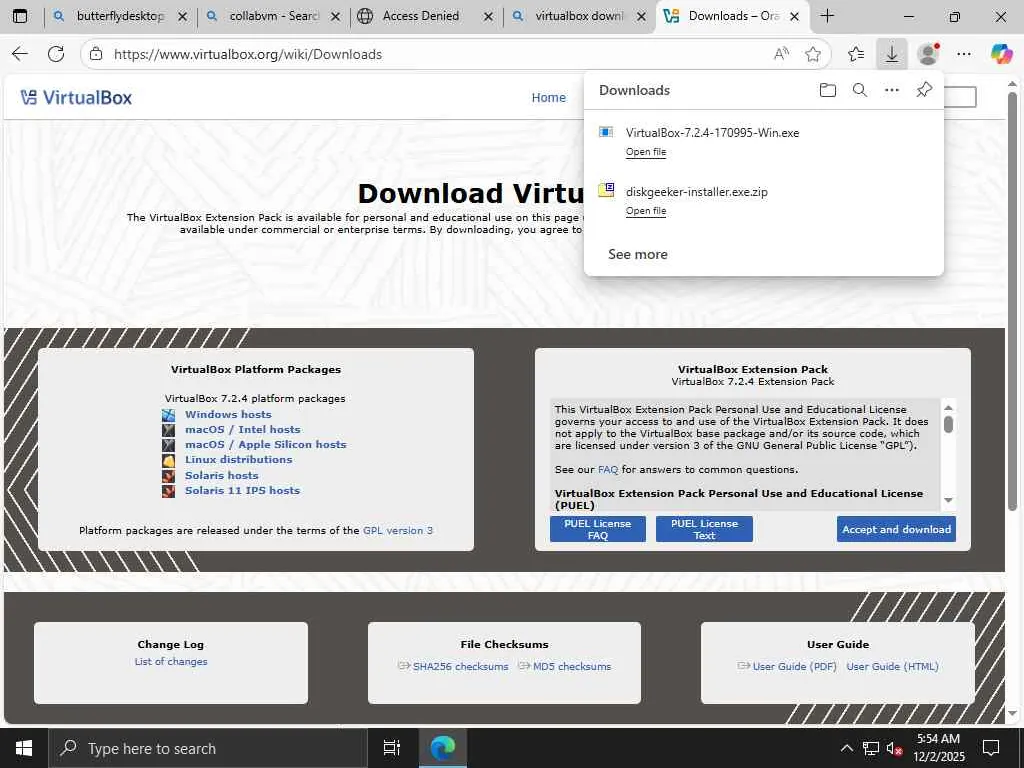View site information lock icon
Viewport: 1024px width, 768px height.
pos(96,54)
